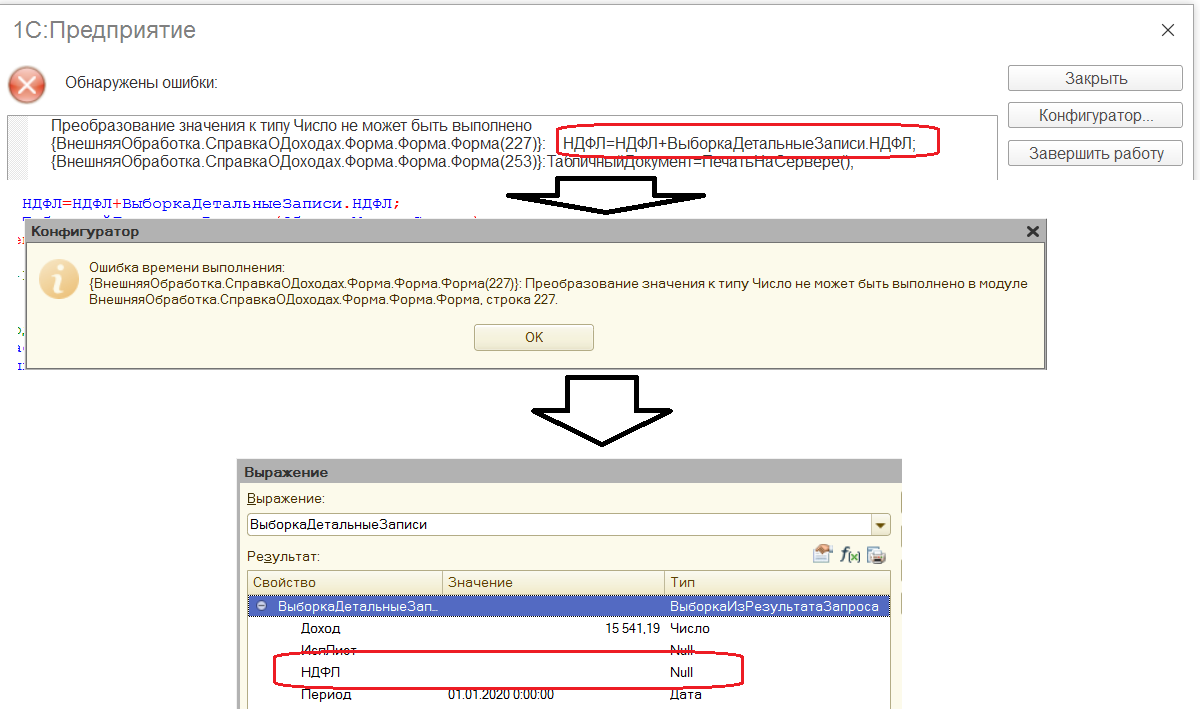Select the Тип column header
The height and width of the screenshot is (717, 1200).
pyautogui.click(x=777, y=582)
